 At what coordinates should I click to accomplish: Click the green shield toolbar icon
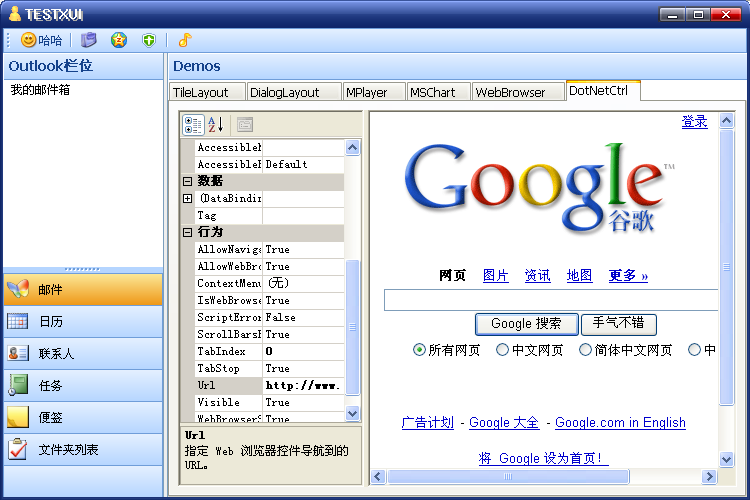coord(149,40)
